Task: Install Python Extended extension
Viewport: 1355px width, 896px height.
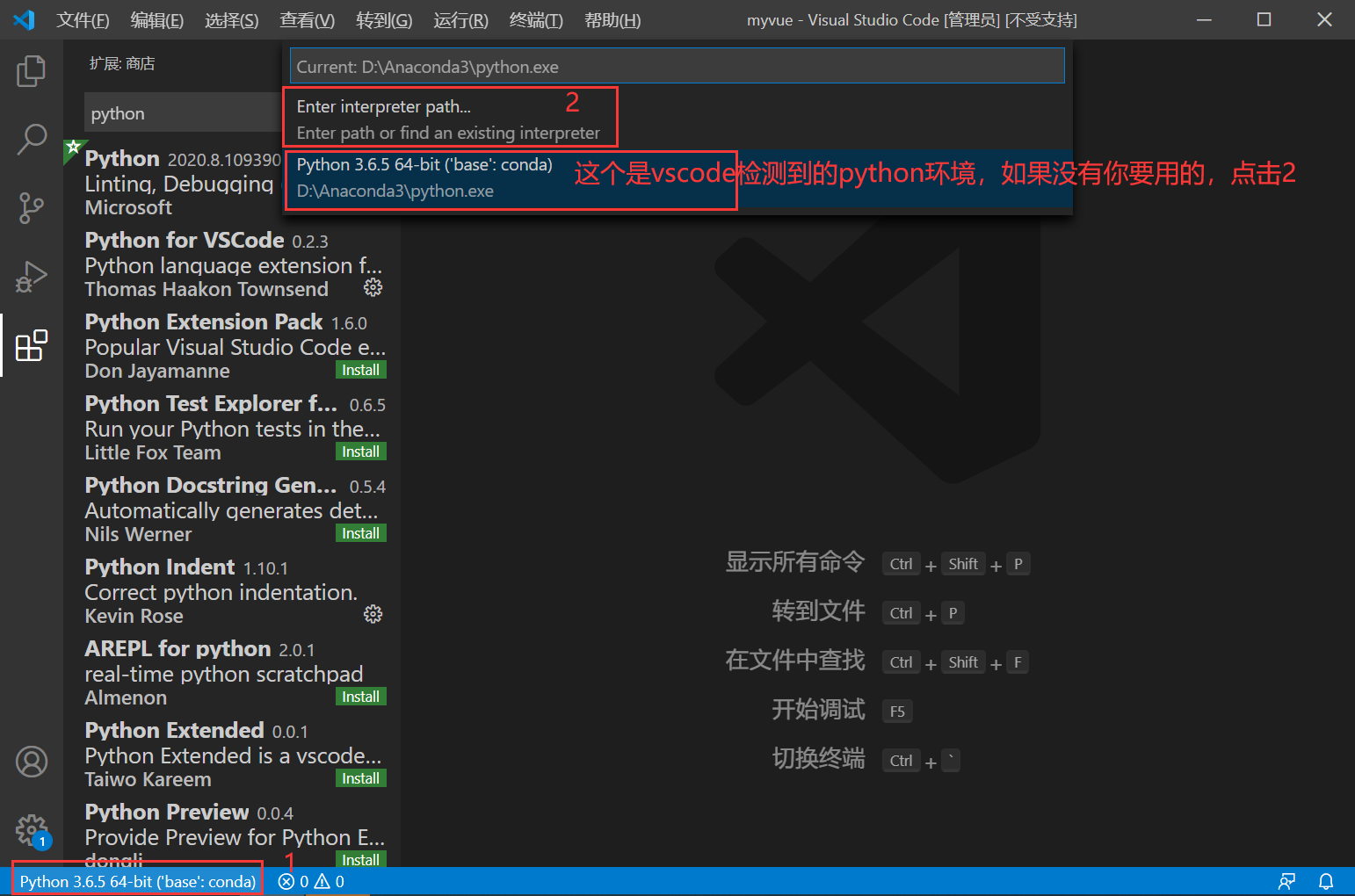Action: [361, 778]
